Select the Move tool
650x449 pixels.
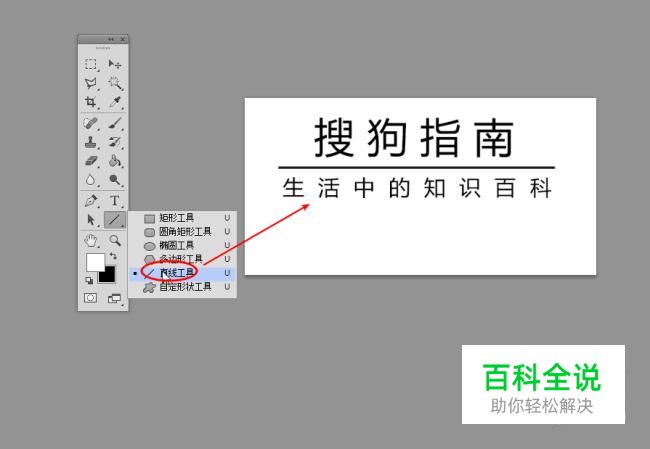[x=115, y=64]
